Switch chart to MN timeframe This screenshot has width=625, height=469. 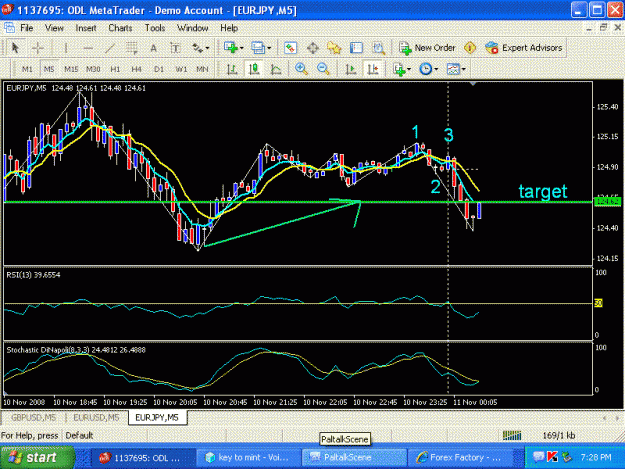coord(202,69)
